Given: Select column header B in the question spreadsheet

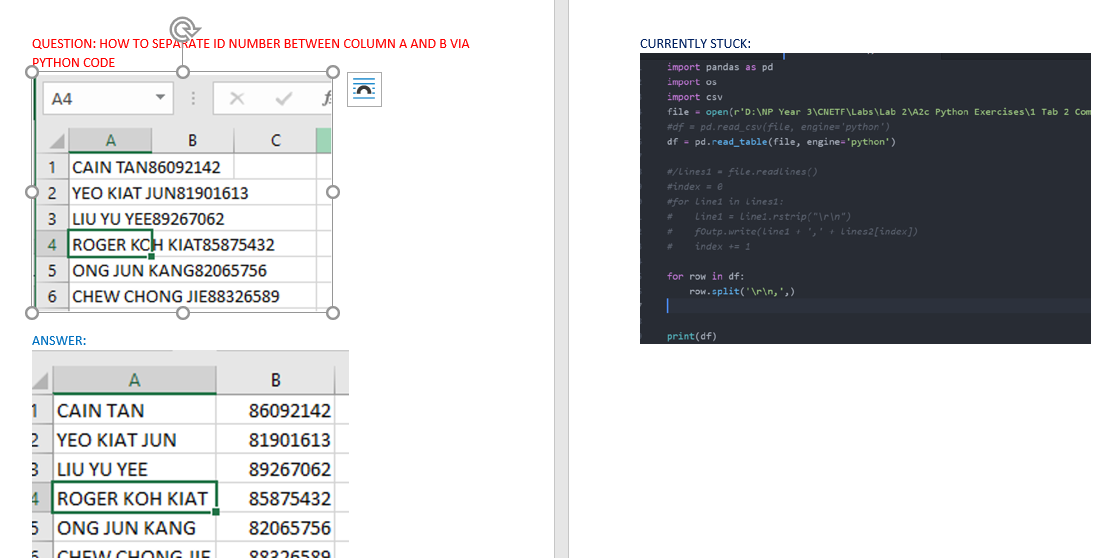Looking at the screenshot, I should click(192, 141).
